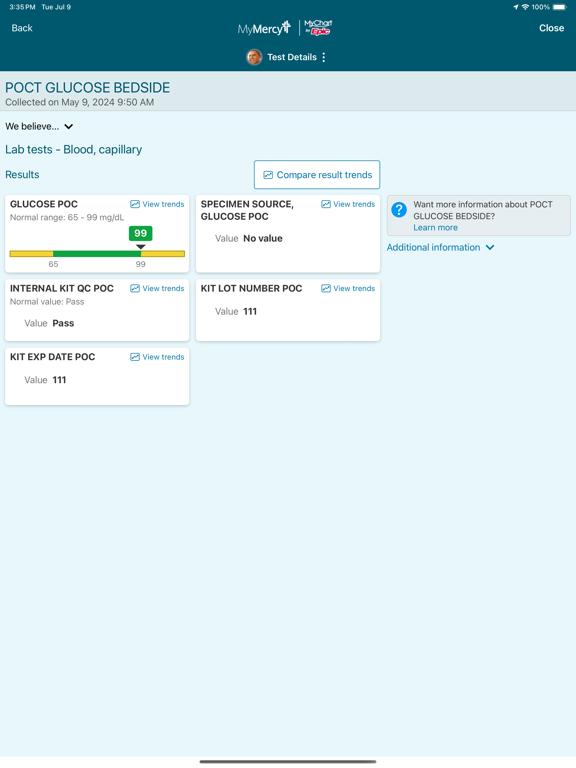View trends for KIT LOT NUMBER POC
Screen dimensions: 576x768
tap(348, 288)
